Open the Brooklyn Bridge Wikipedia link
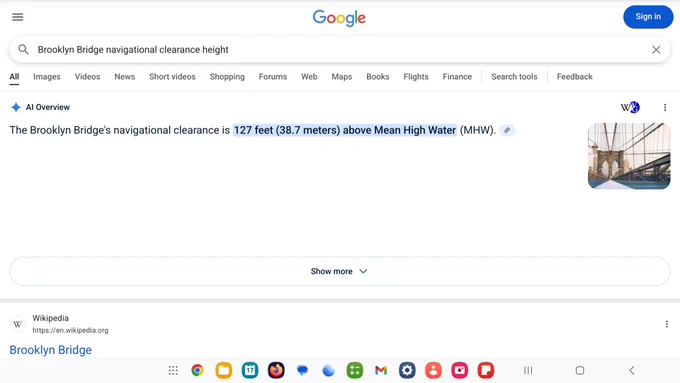The width and height of the screenshot is (680, 383). (51, 350)
